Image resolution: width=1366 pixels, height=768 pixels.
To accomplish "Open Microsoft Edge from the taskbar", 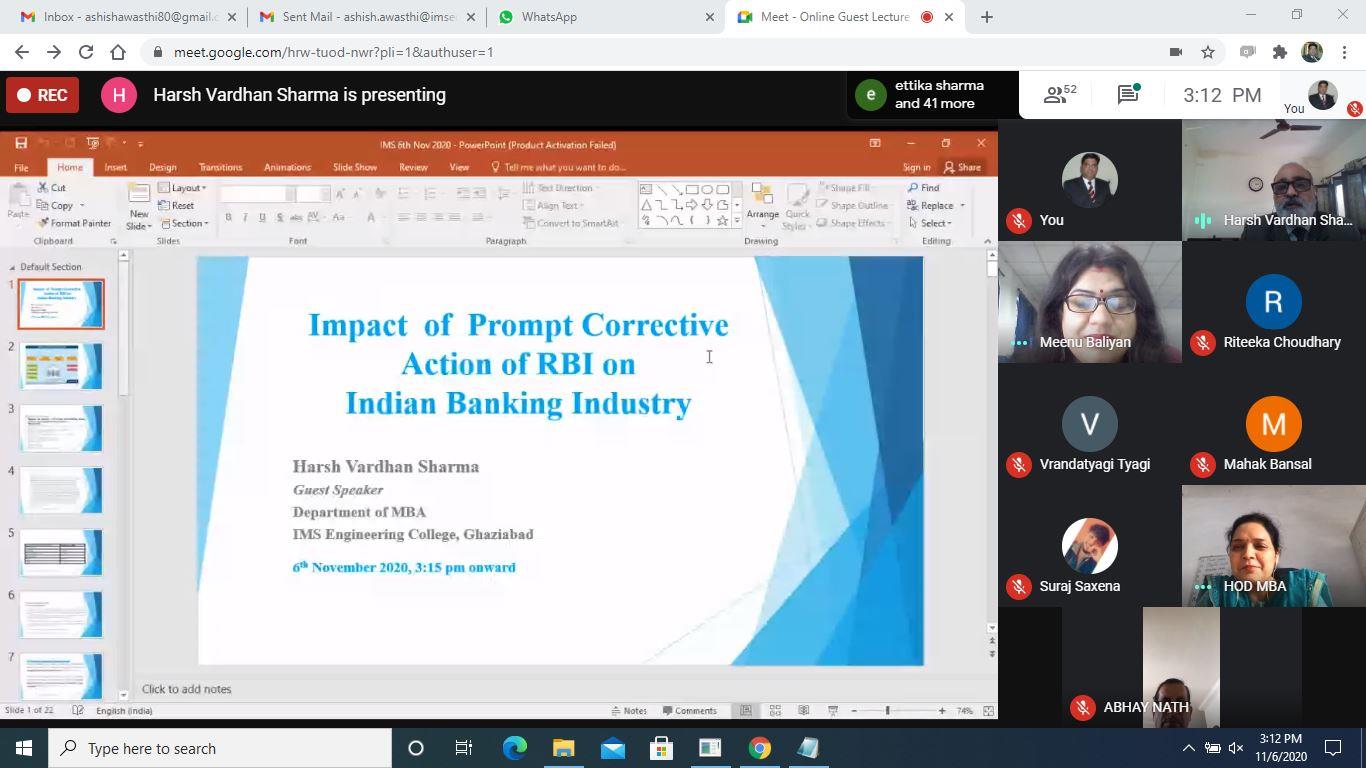I will point(514,748).
